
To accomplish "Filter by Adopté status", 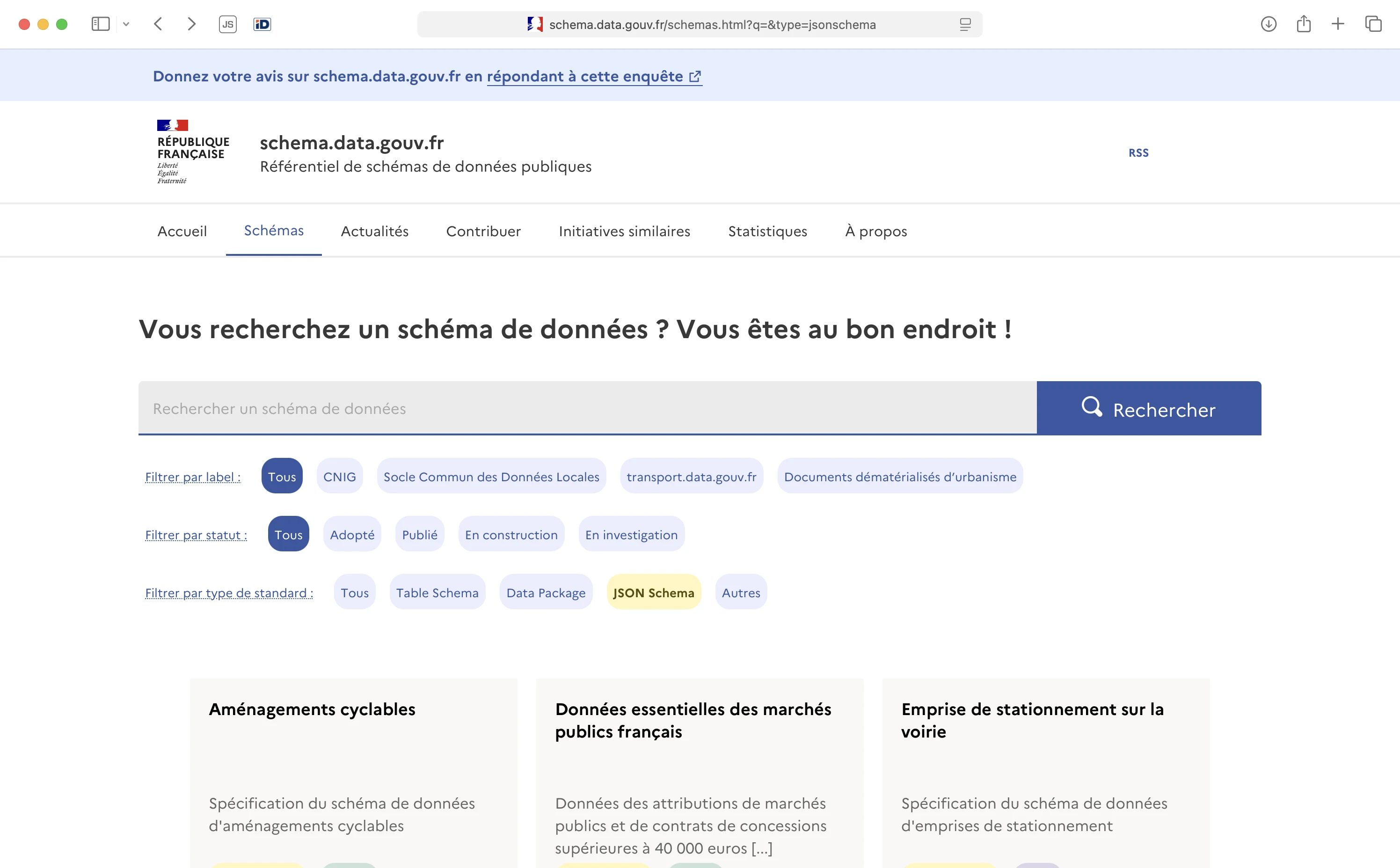I will [x=352, y=534].
